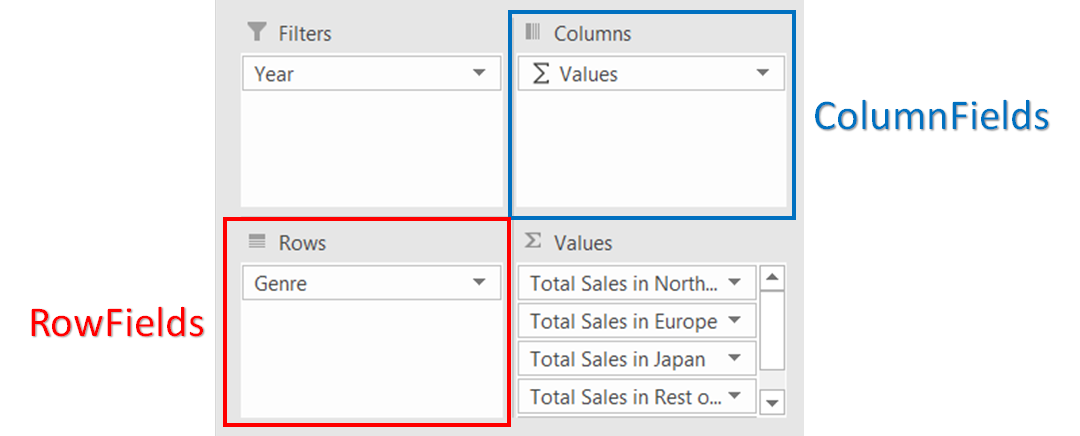Screen dimensions: 1080x436
Task: Open the Genre row field dropdown
Action: (x=479, y=283)
